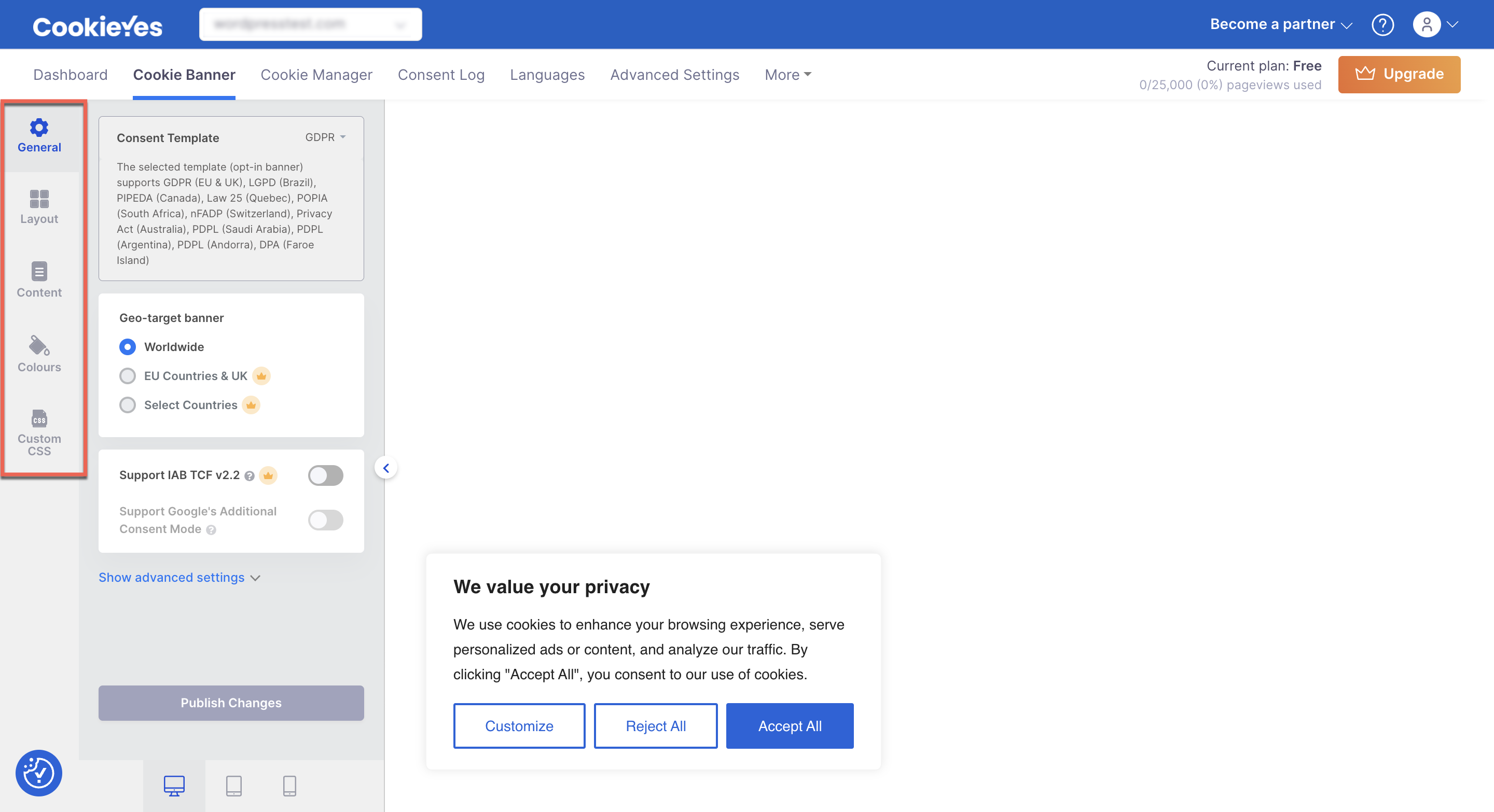This screenshot has width=1494, height=812.
Task: Switch to mobile phone preview mode
Action: [x=289, y=786]
